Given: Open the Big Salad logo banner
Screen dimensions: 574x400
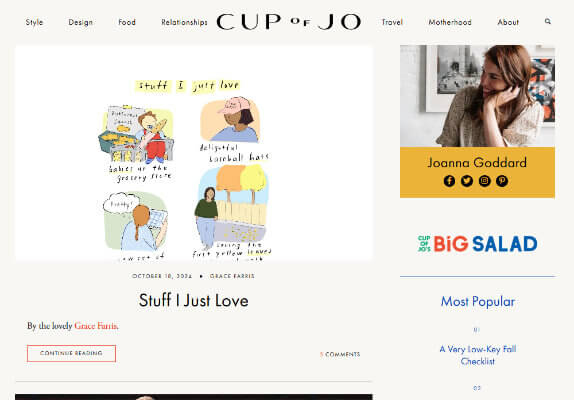Looking at the screenshot, I should pos(477,244).
